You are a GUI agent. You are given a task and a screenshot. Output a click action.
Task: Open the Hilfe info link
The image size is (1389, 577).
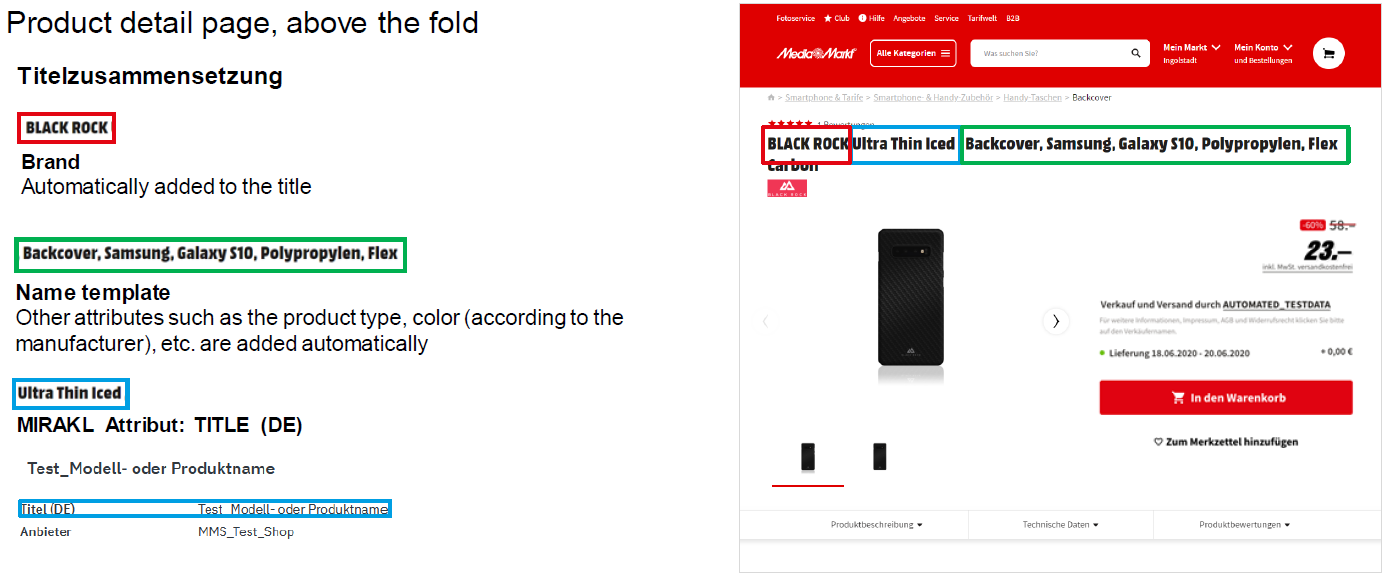point(871,18)
